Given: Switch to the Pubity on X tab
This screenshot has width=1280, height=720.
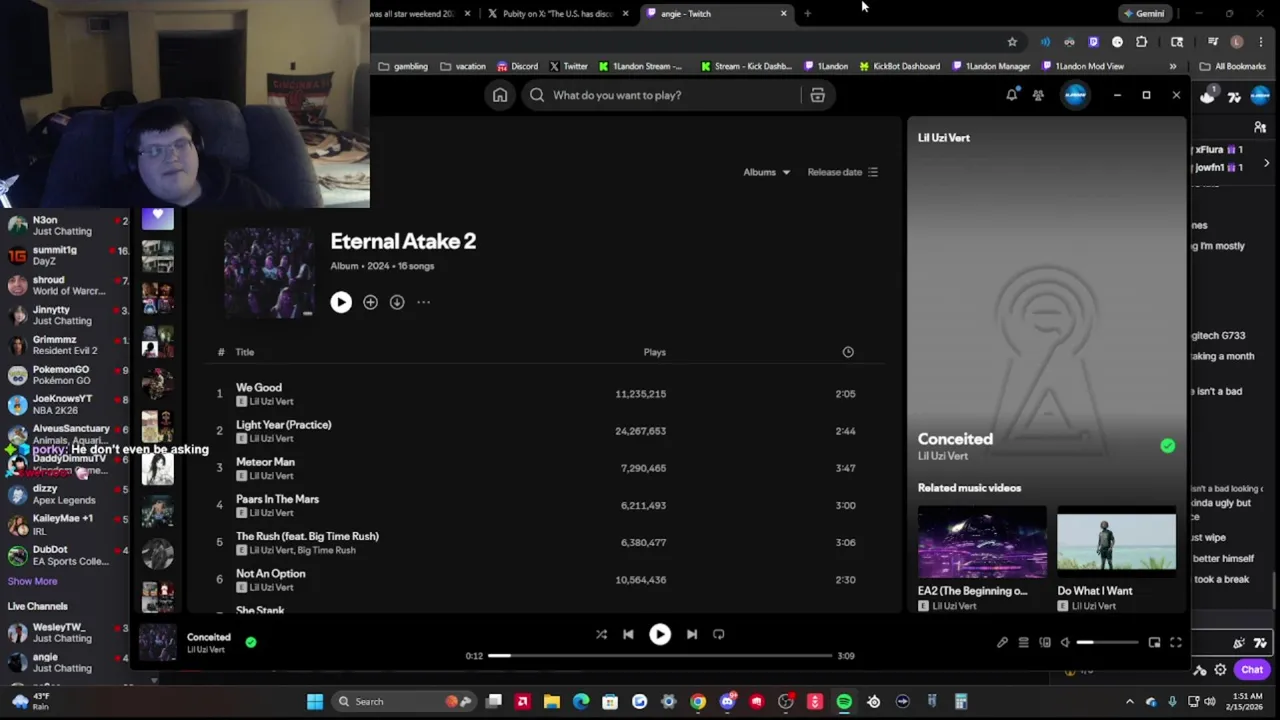Looking at the screenshot, I should pos(557,14).
